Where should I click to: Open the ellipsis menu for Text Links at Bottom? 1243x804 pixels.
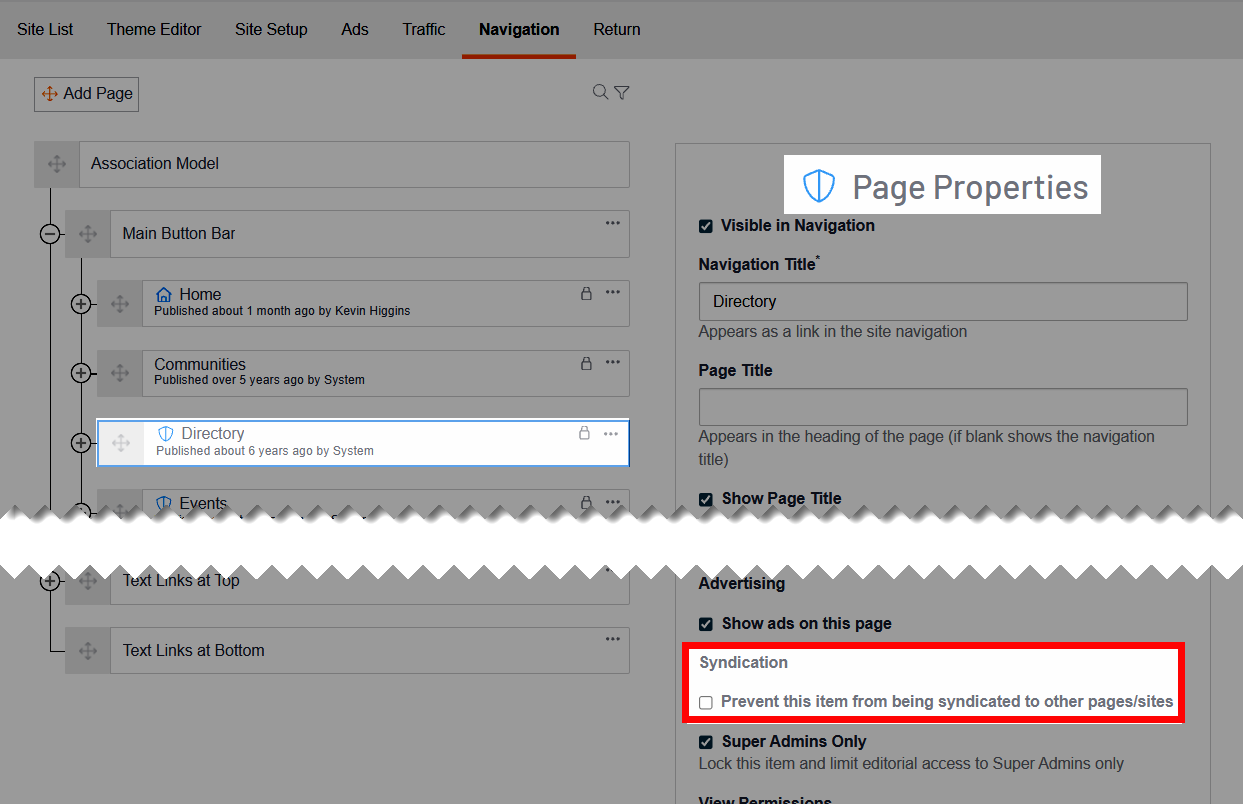[612, 638]
